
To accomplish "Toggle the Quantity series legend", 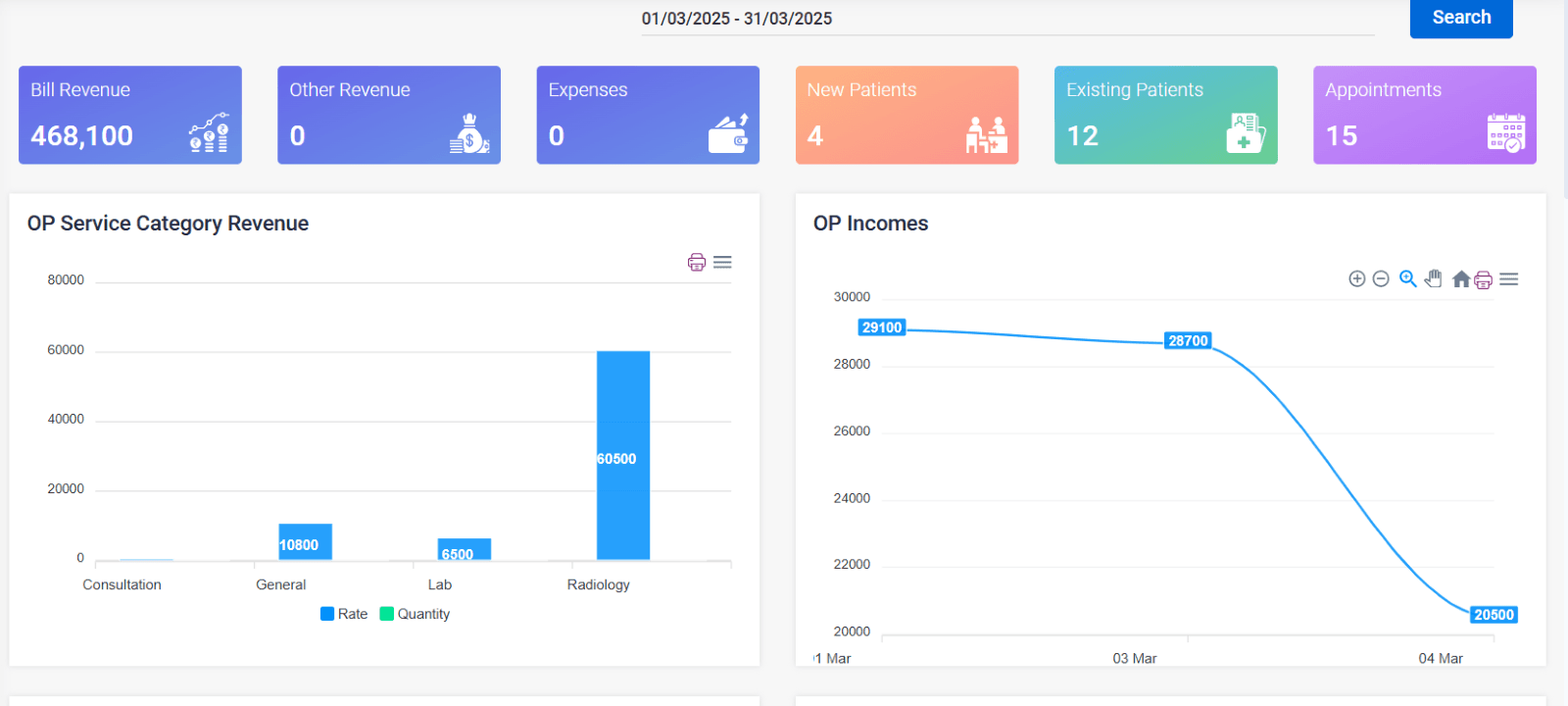I will click(415, 615).
